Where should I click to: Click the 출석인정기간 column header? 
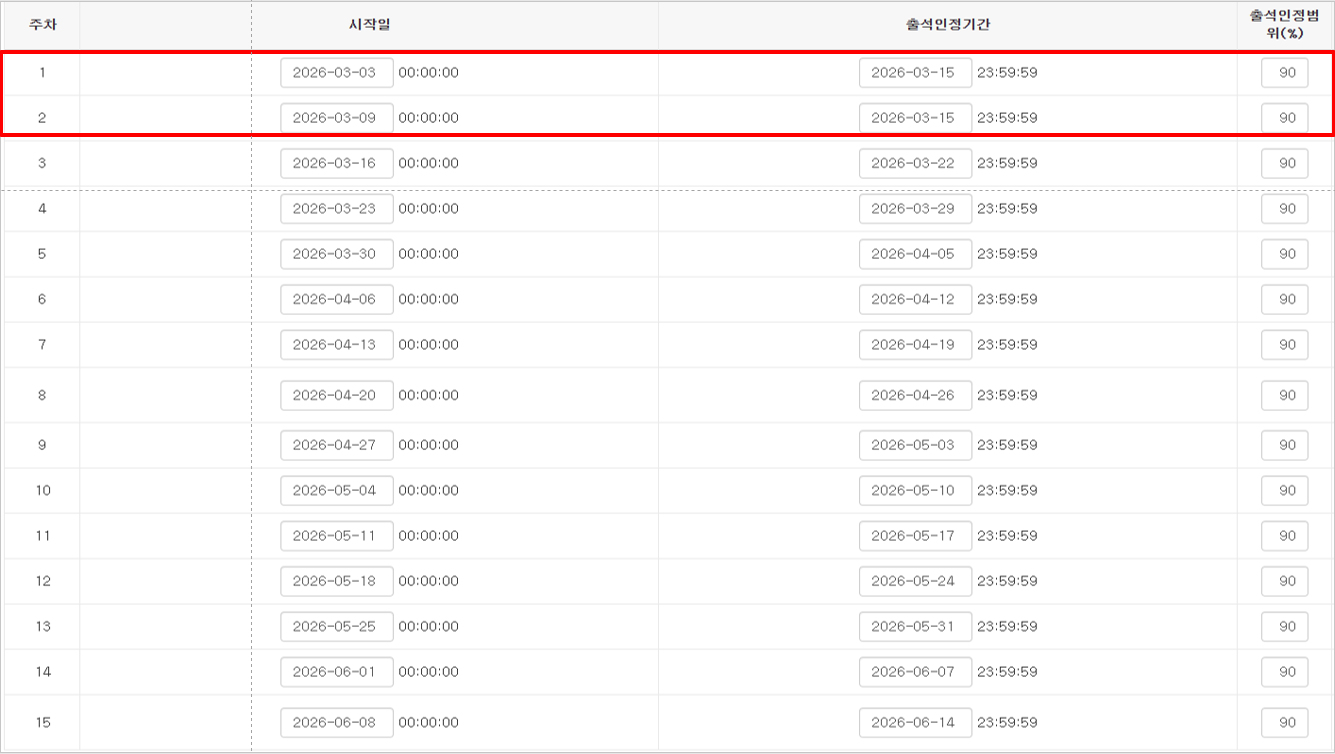(947, 24)
